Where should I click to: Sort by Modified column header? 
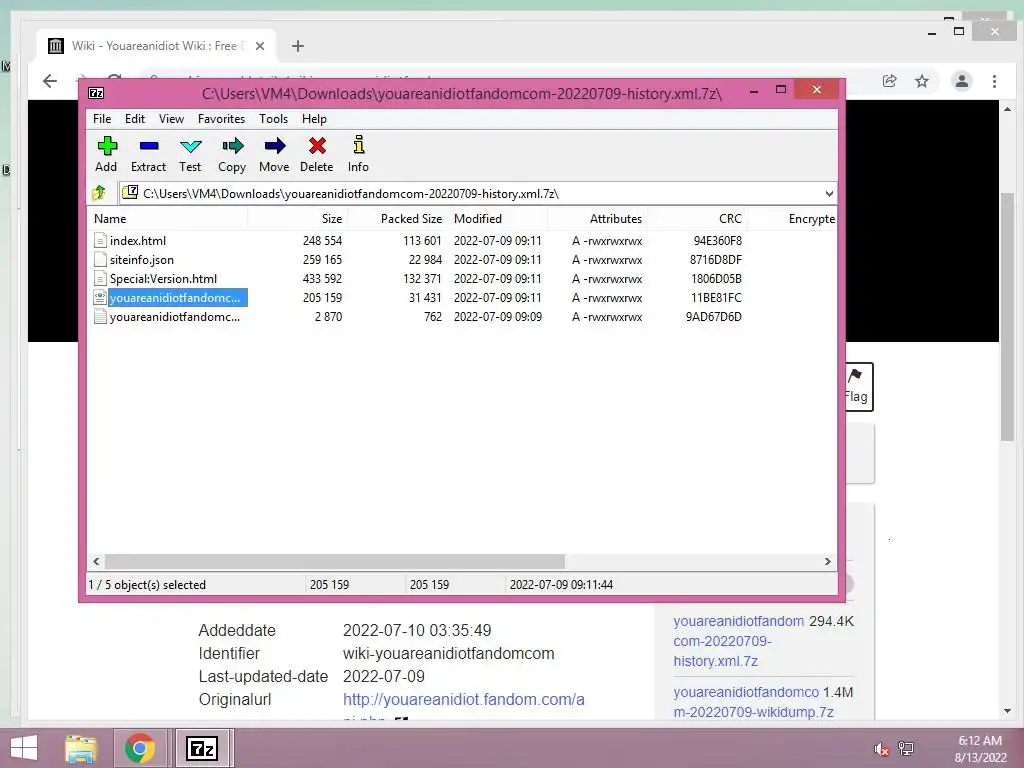click(x=498, y=219)
